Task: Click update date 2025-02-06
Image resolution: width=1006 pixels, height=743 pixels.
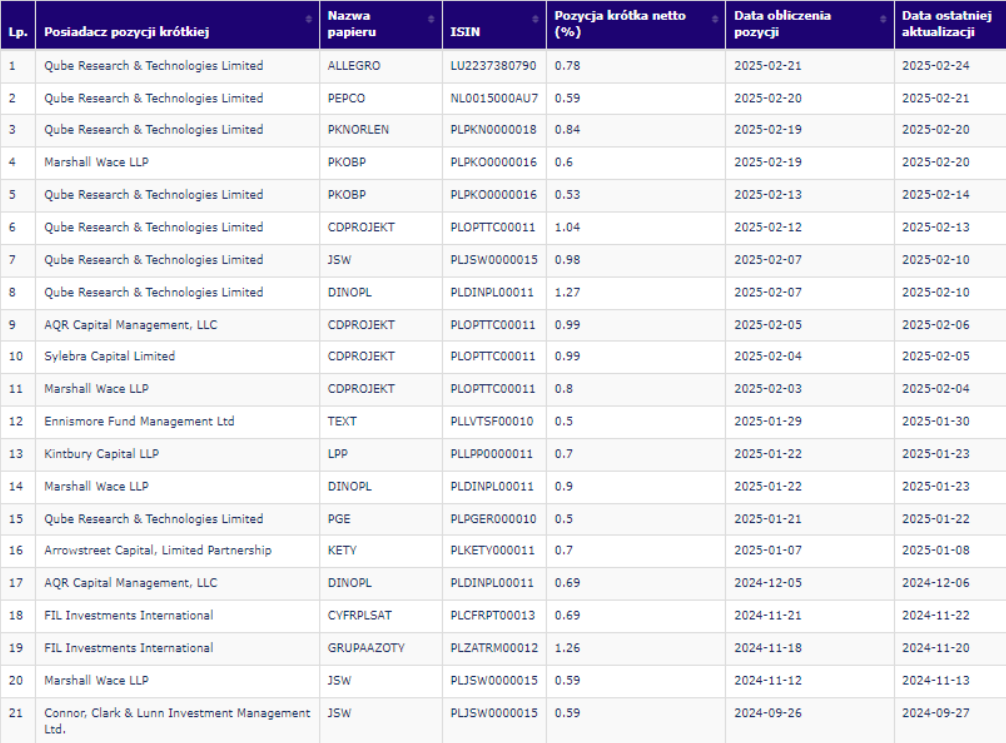Action: [935, 325]
